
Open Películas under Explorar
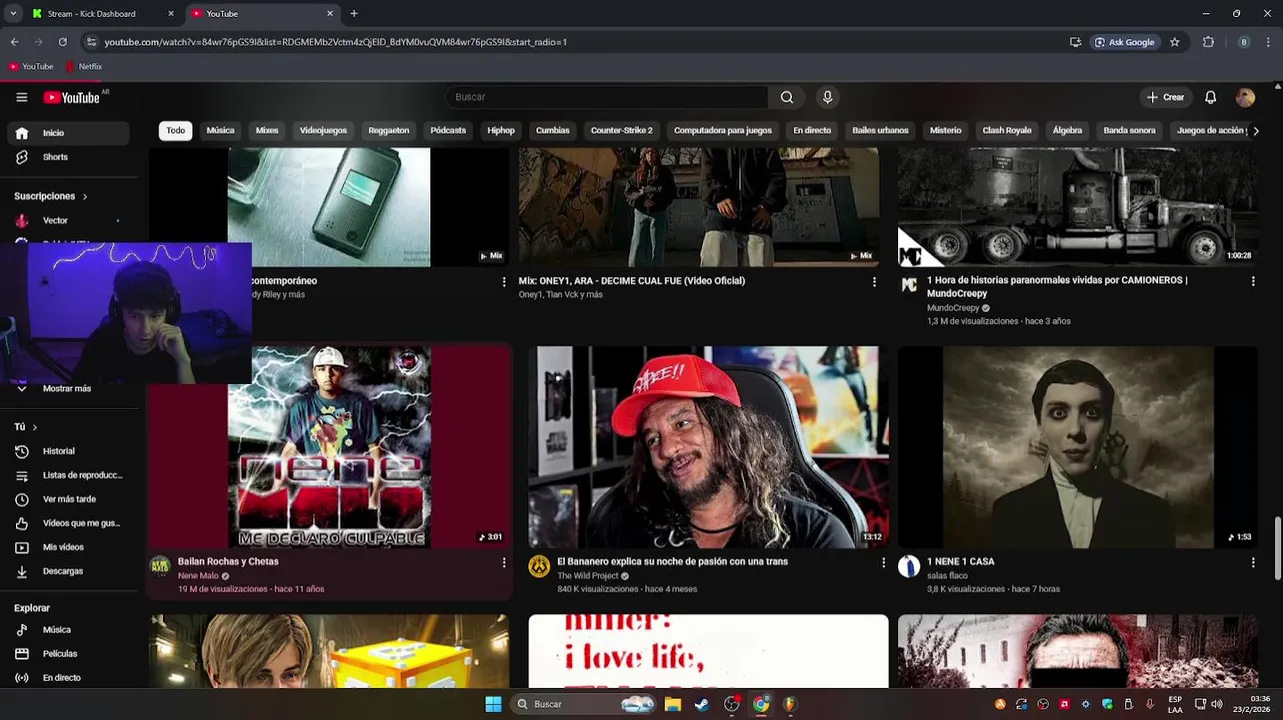point(68,653)
